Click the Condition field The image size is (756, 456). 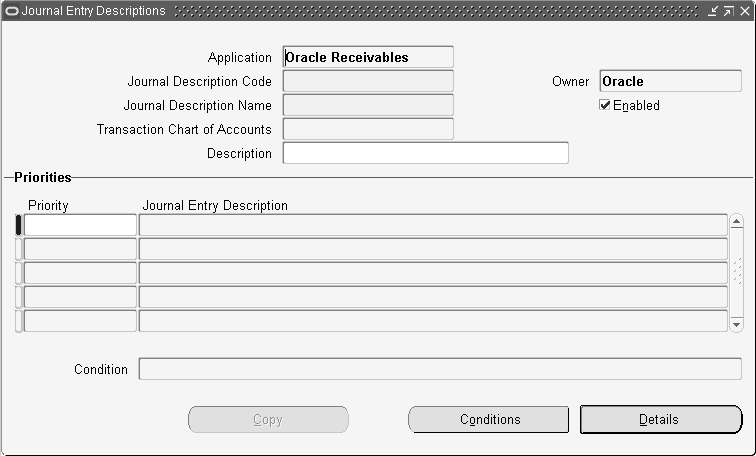pyautogui.click(x=440, y=369)
